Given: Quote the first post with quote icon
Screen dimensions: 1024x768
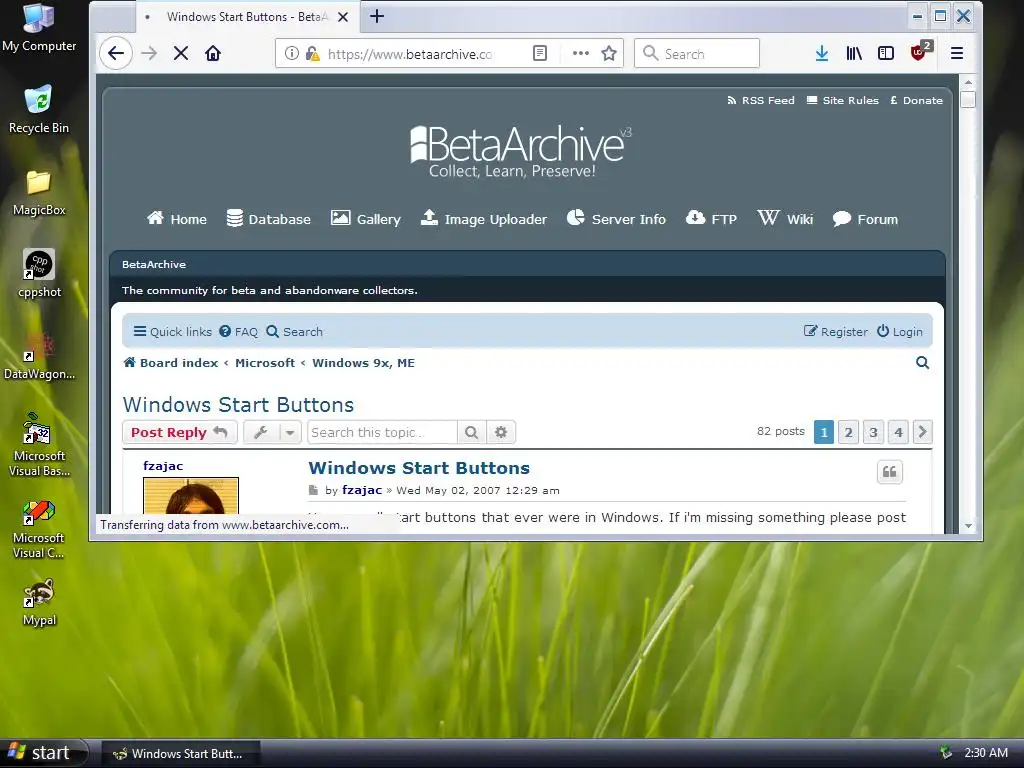Looking at the screenshot, I should click(x=889, y=472).
